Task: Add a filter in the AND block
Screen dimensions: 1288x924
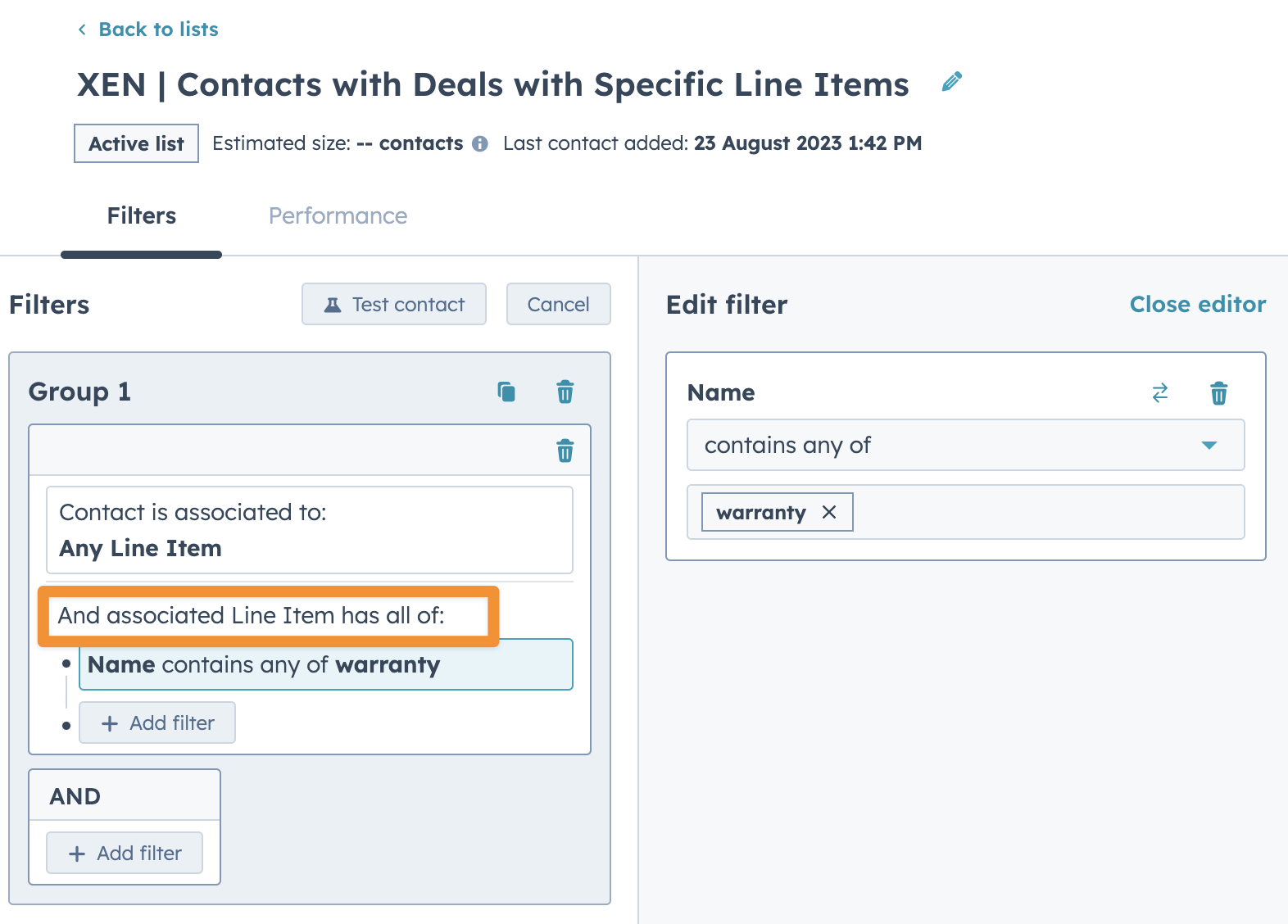Action: 125,853
